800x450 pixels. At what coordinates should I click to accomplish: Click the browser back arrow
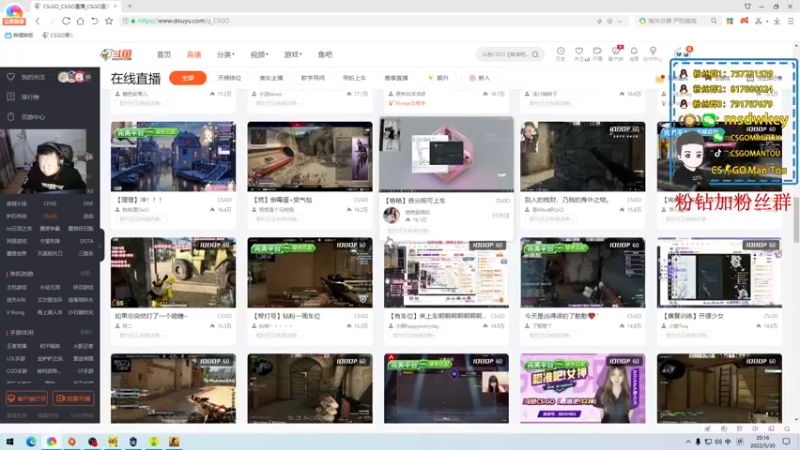pos(38,21)
